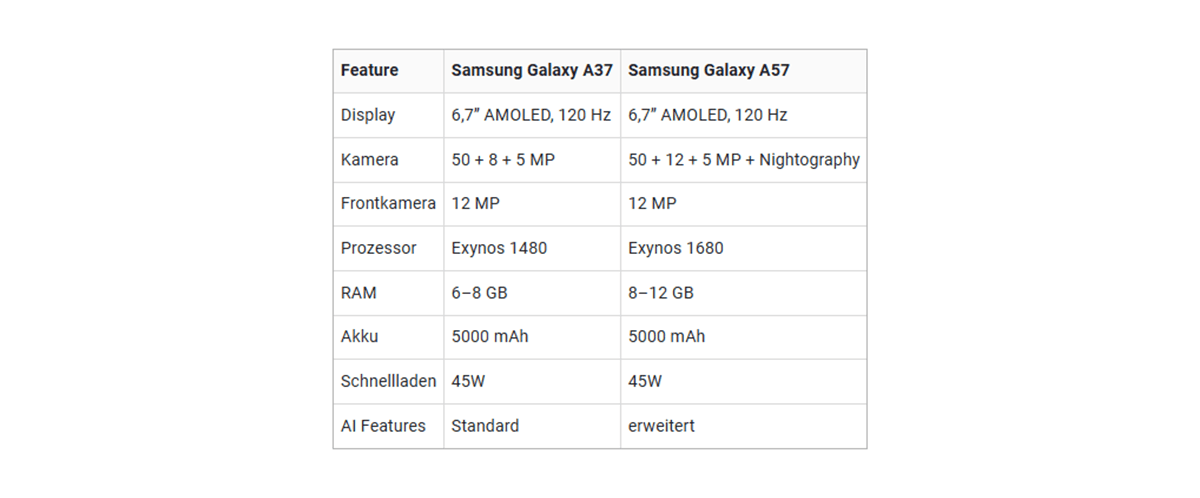Select the Frontkamera row label
Image resolution: width=1200 pixels, height=498 pixels.
tap(388, 204)
